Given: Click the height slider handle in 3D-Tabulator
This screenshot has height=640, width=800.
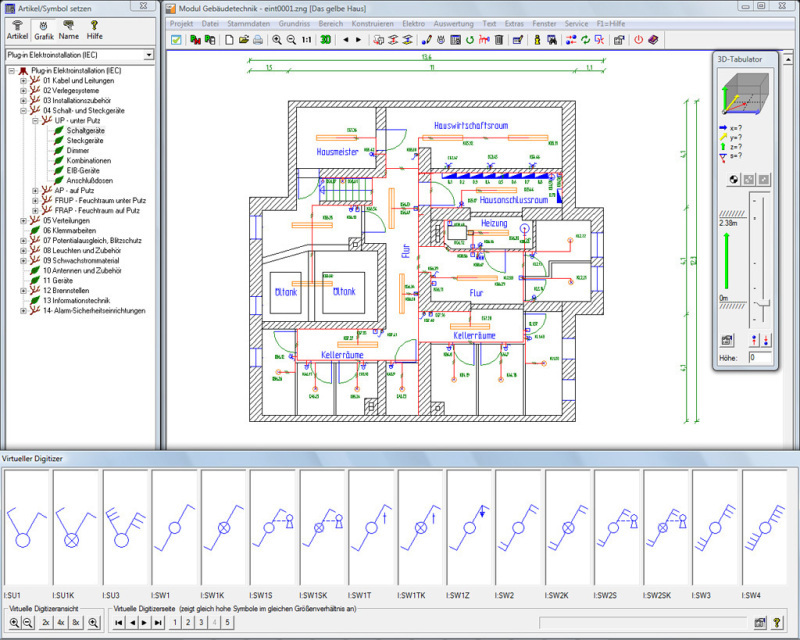Looking at the screenshot, I should 762,306.
